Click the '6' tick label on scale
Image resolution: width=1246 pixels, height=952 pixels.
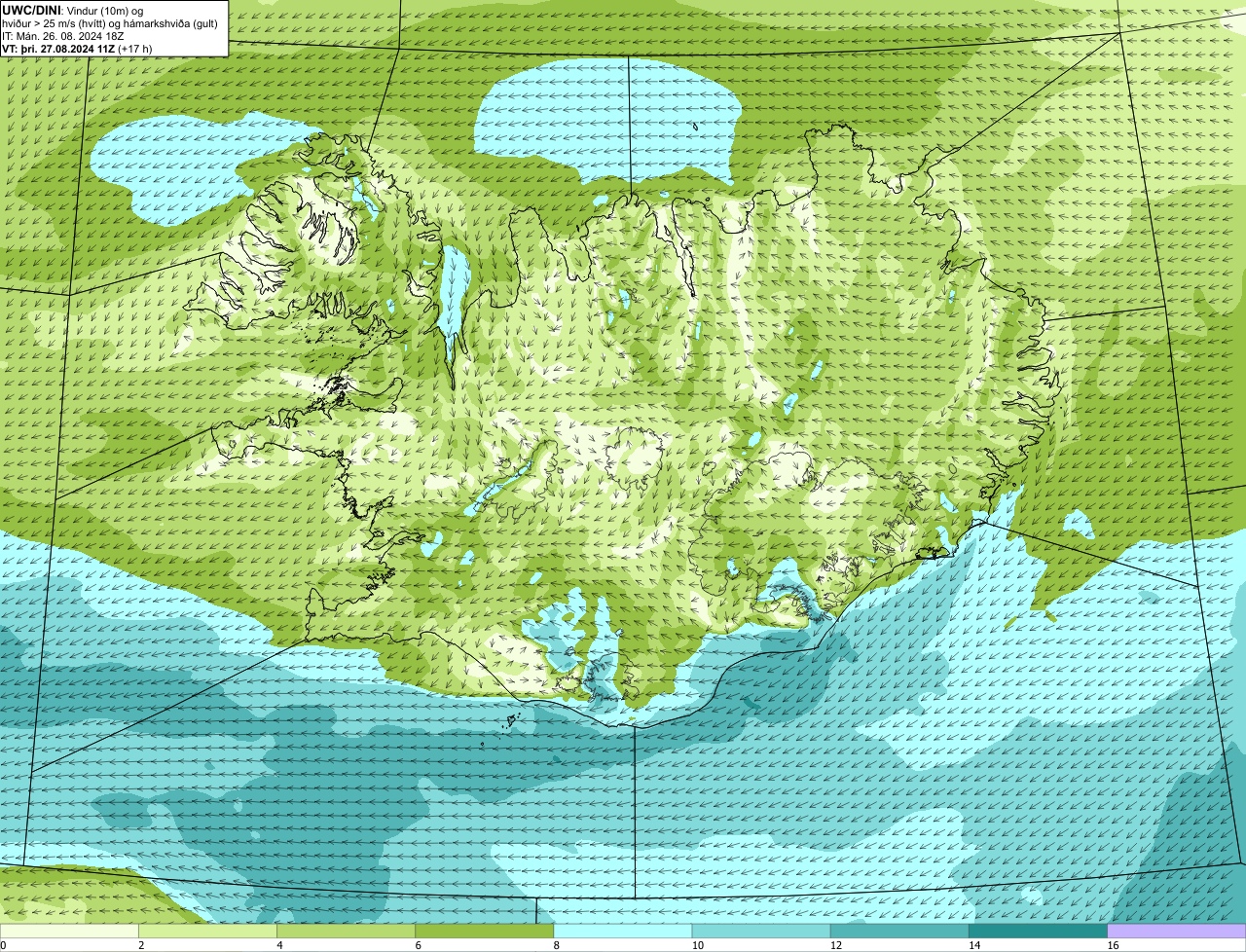click(x=418, y=945)
